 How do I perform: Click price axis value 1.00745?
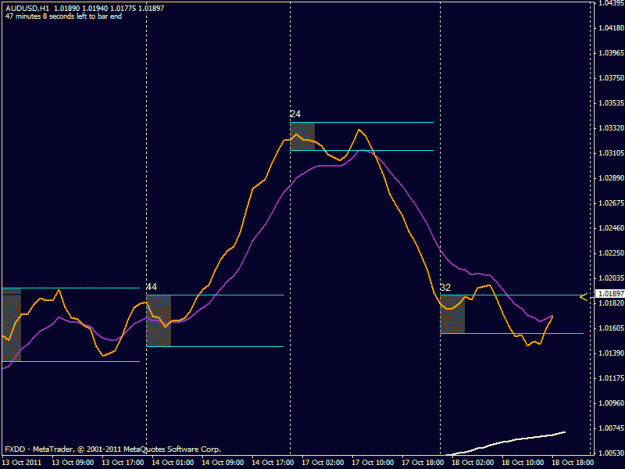(x=611, y=428)
